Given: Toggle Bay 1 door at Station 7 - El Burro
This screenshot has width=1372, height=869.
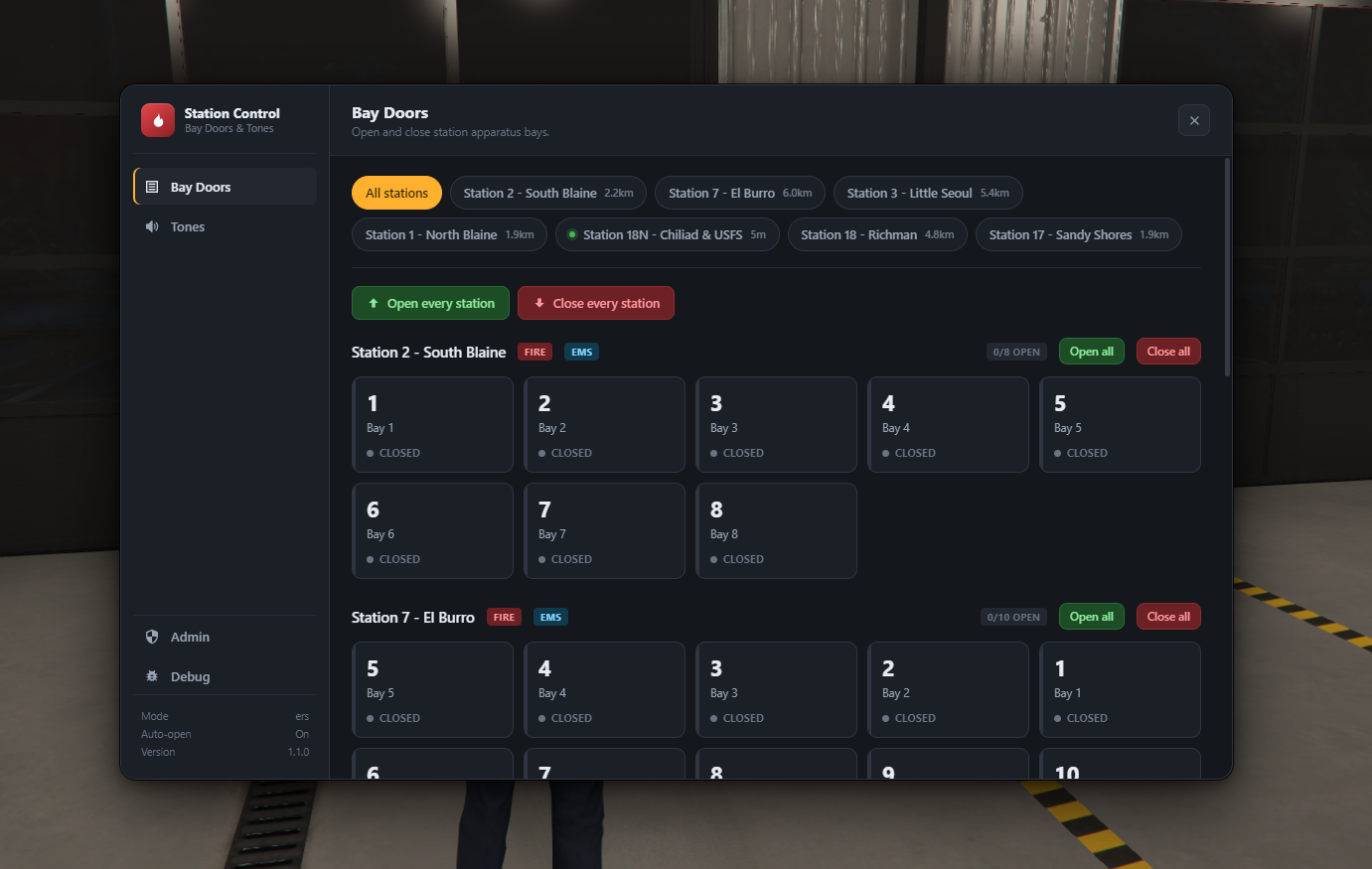Looking at the screenshot, I should (x=1120, y=689).
